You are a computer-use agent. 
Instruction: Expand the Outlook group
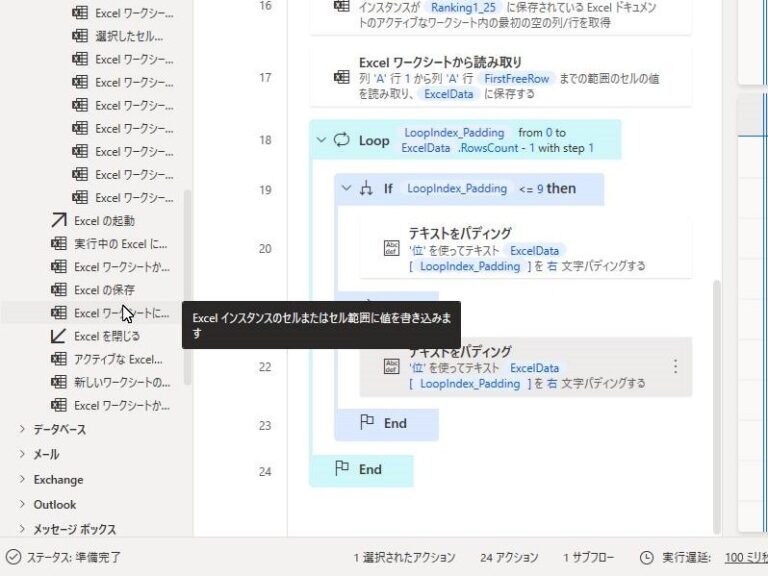click(x=22, y=504)
